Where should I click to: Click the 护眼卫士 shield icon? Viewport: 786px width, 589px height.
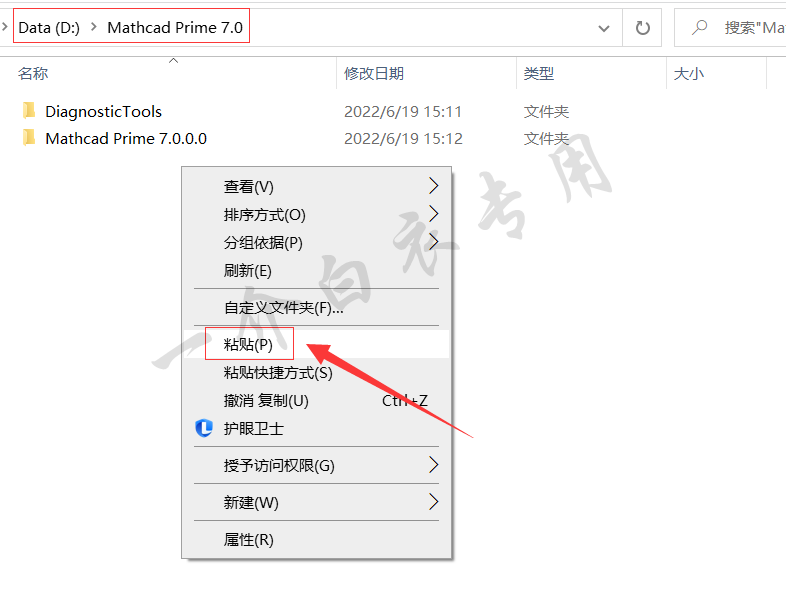(x=204, y=428)
